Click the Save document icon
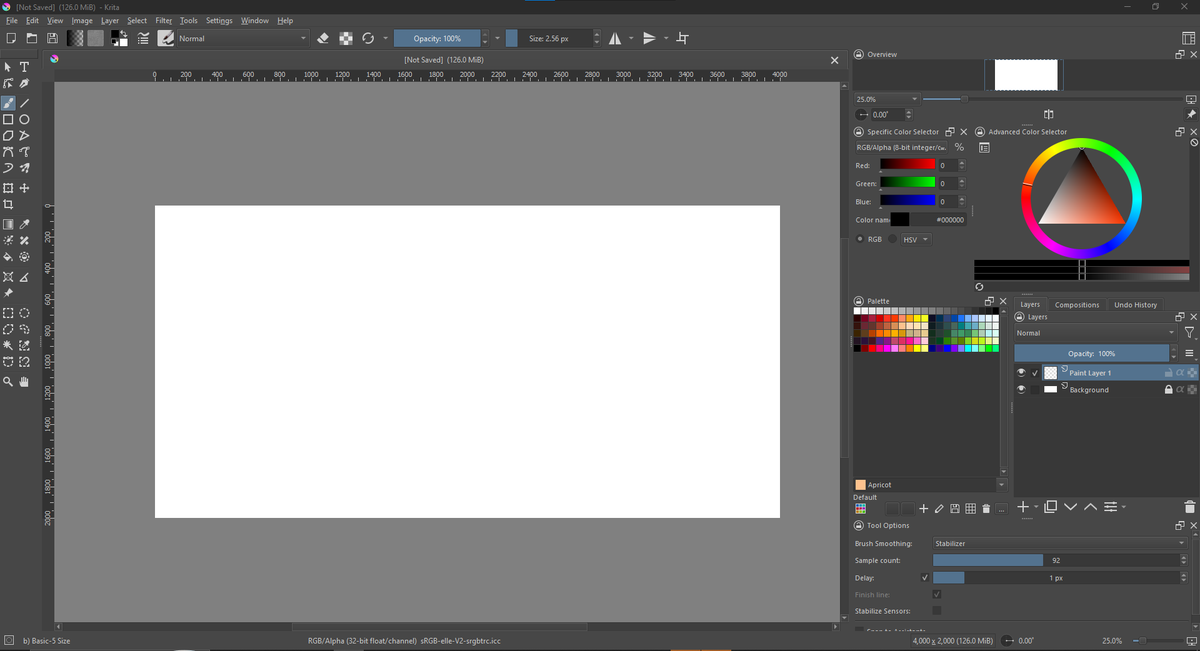The image size is (1200, 651). click(x=52, y=38)
